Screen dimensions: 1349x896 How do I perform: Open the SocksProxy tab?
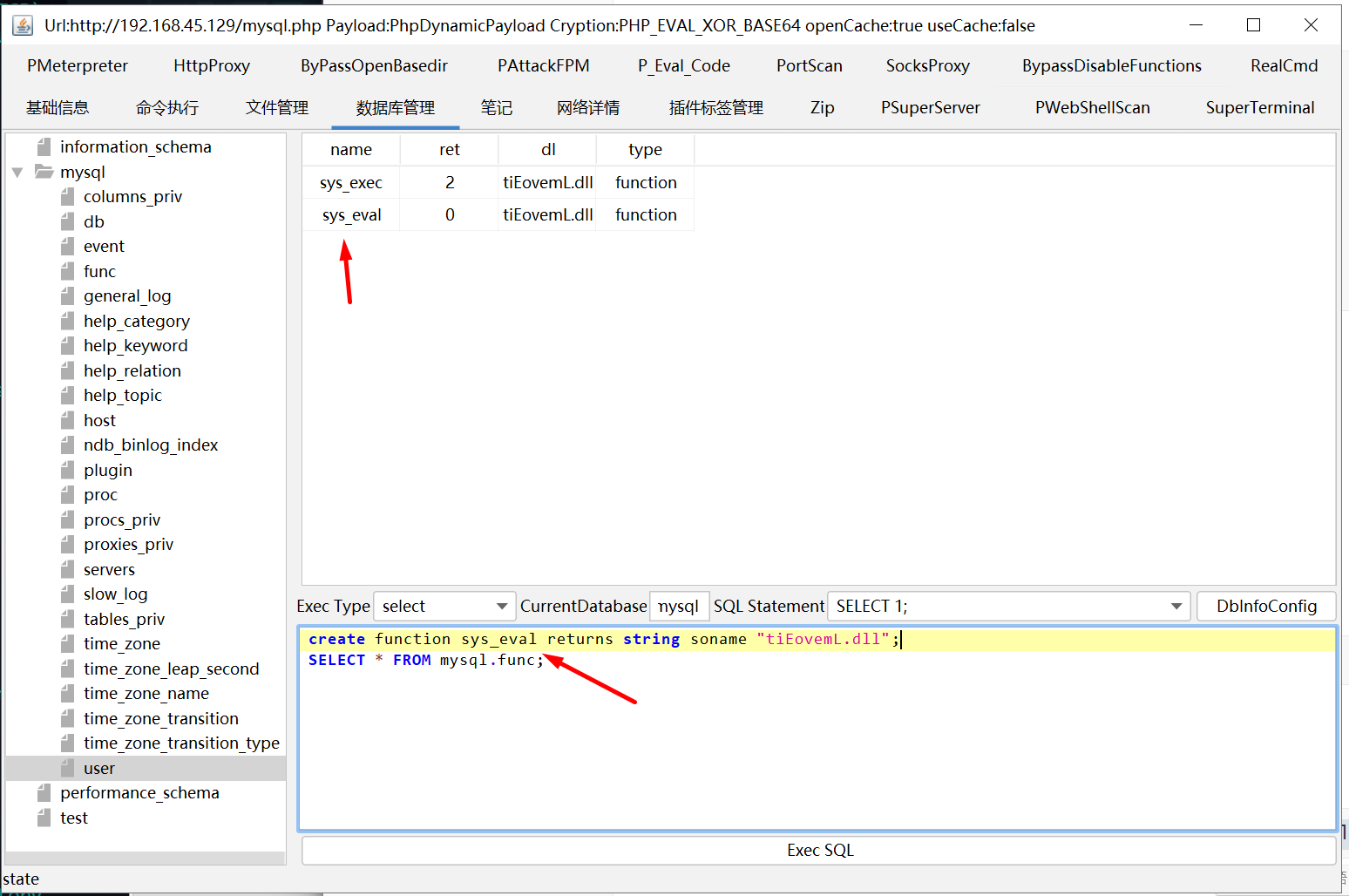[x=928, y=65]
